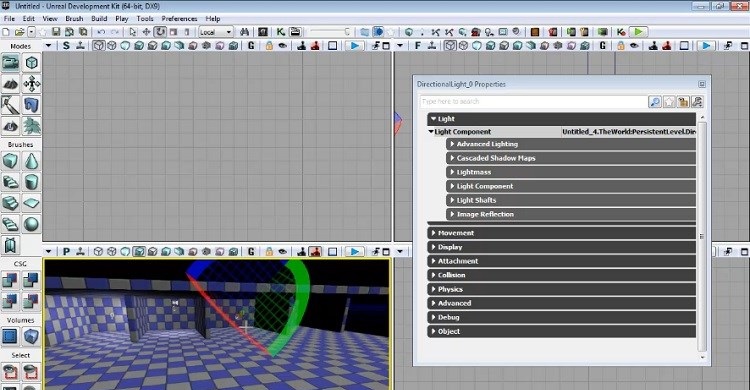This screenshot has width=750, height=390.
Task: Activate Geometry mode with the cube icon
Action: tap(31, 63)
